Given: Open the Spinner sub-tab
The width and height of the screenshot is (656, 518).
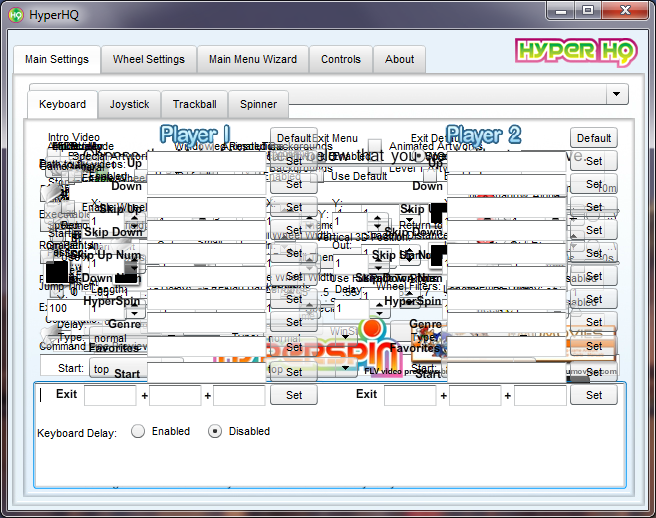Looking at the screenshot, I should click(258, 104).
